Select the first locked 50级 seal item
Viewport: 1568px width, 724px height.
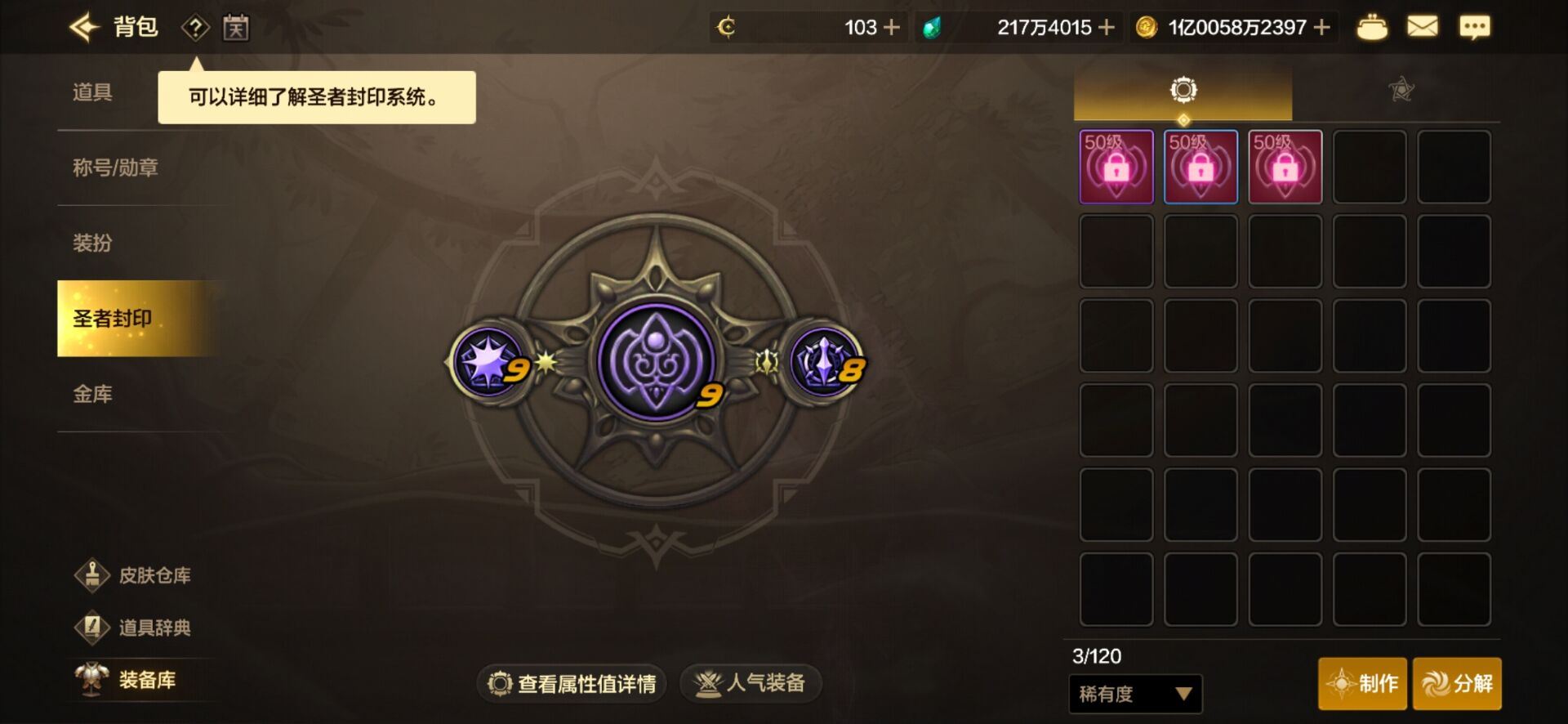1116,167
